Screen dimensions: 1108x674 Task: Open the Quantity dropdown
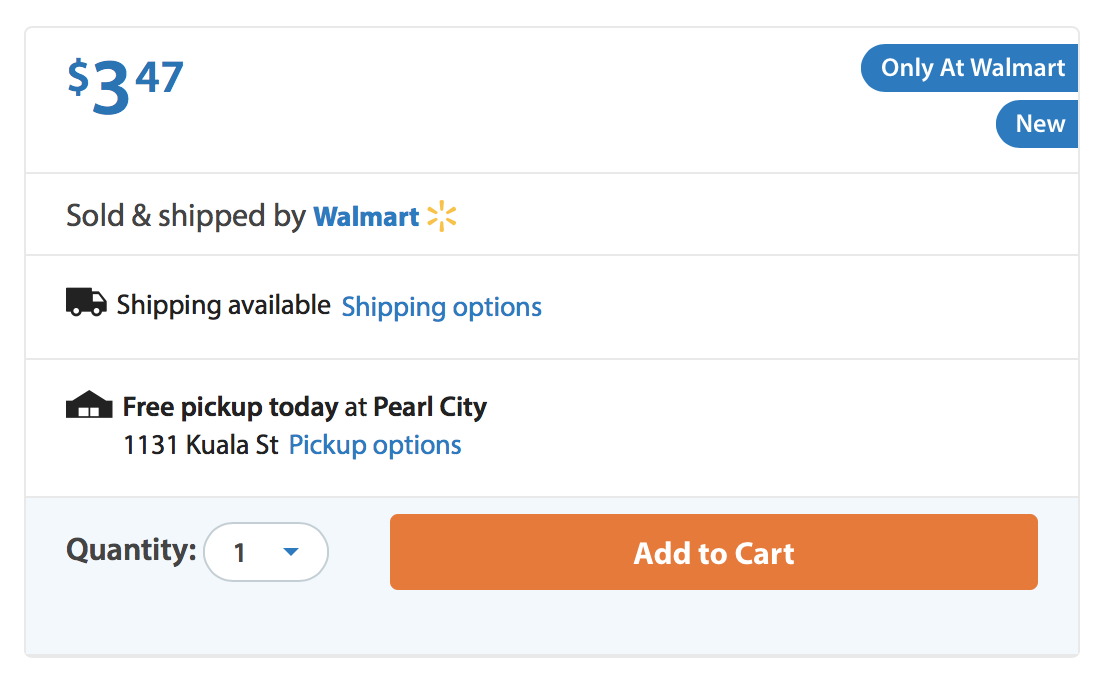click(266, 552)
